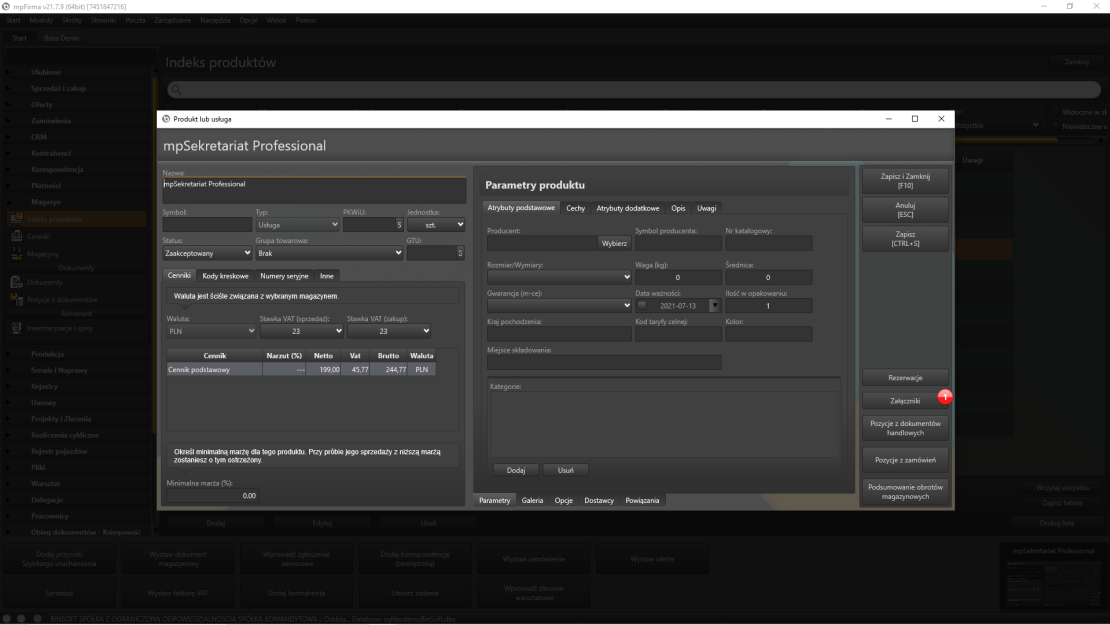Switch to the Cechy tab

tap(576, 208)
